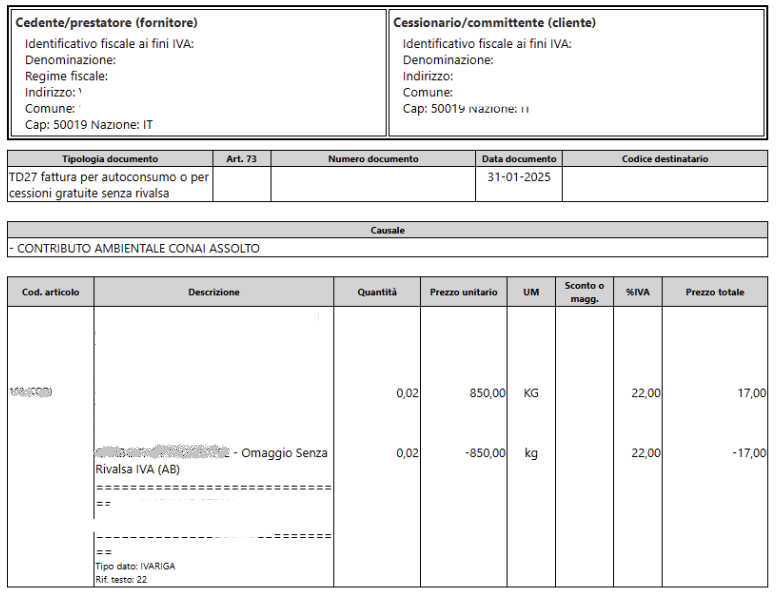Click the '%IVA' column header
This screenshot has width=781, height=596.
638,292
